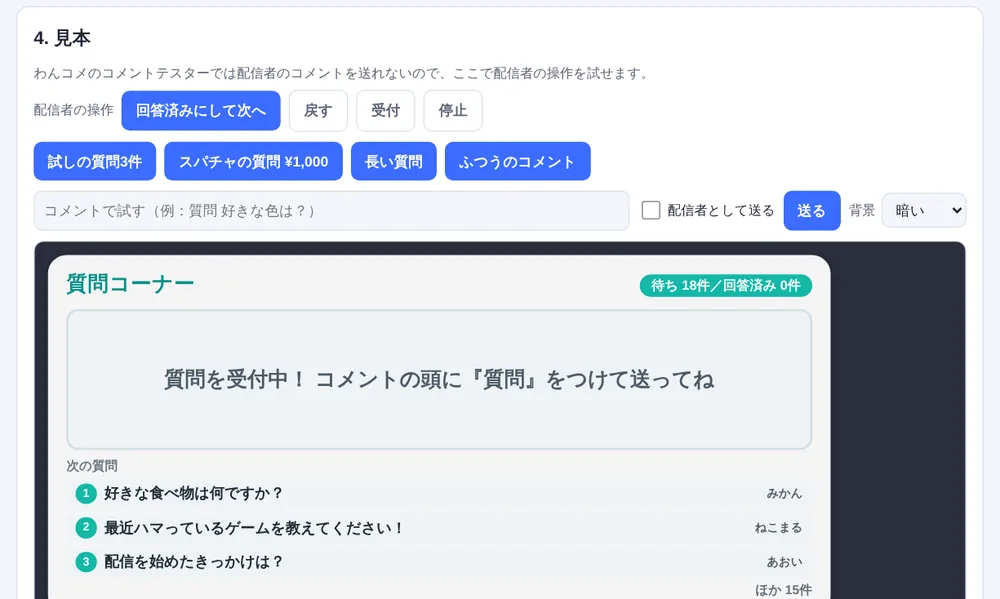Click the 停止 button

453,110
